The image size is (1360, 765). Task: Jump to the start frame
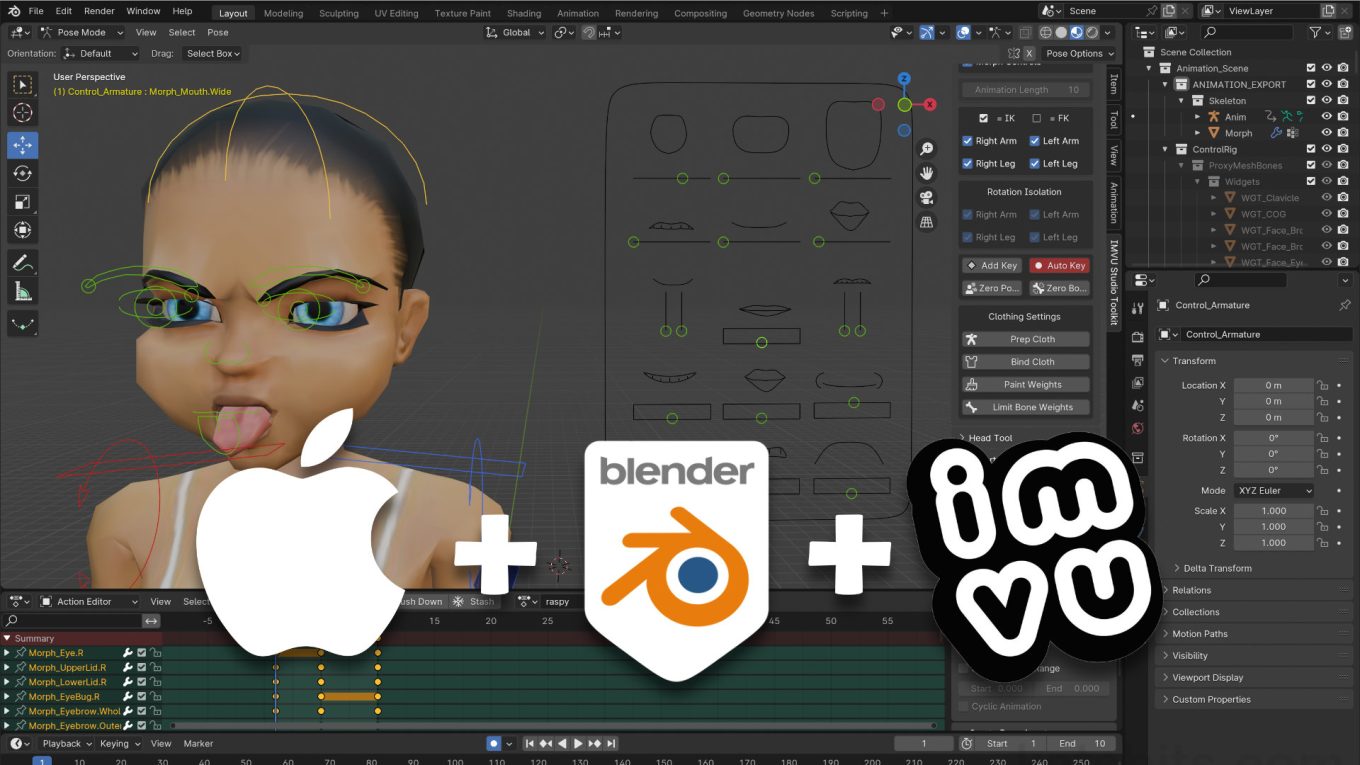tap(530, 743)
